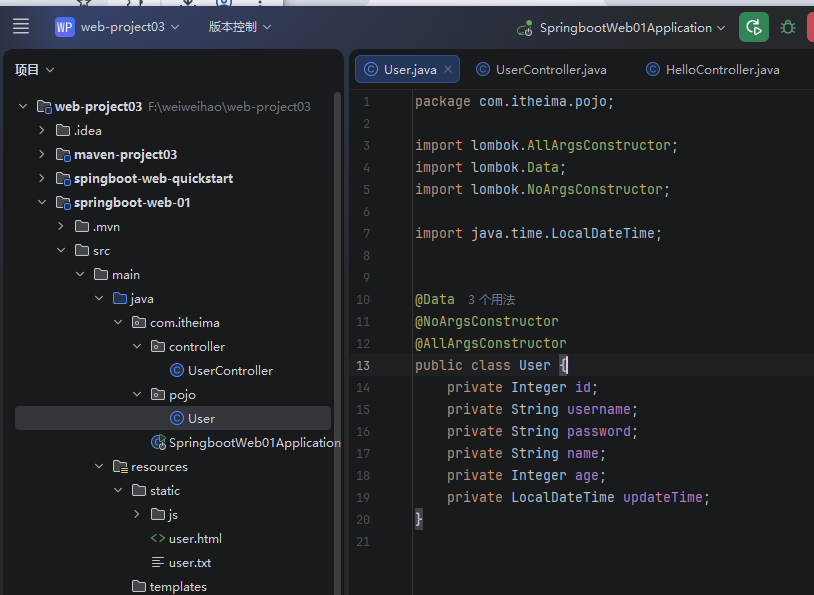This screenshot has height=595, width=814.
Task: Collapse the controller package
Action: point(137,346)
